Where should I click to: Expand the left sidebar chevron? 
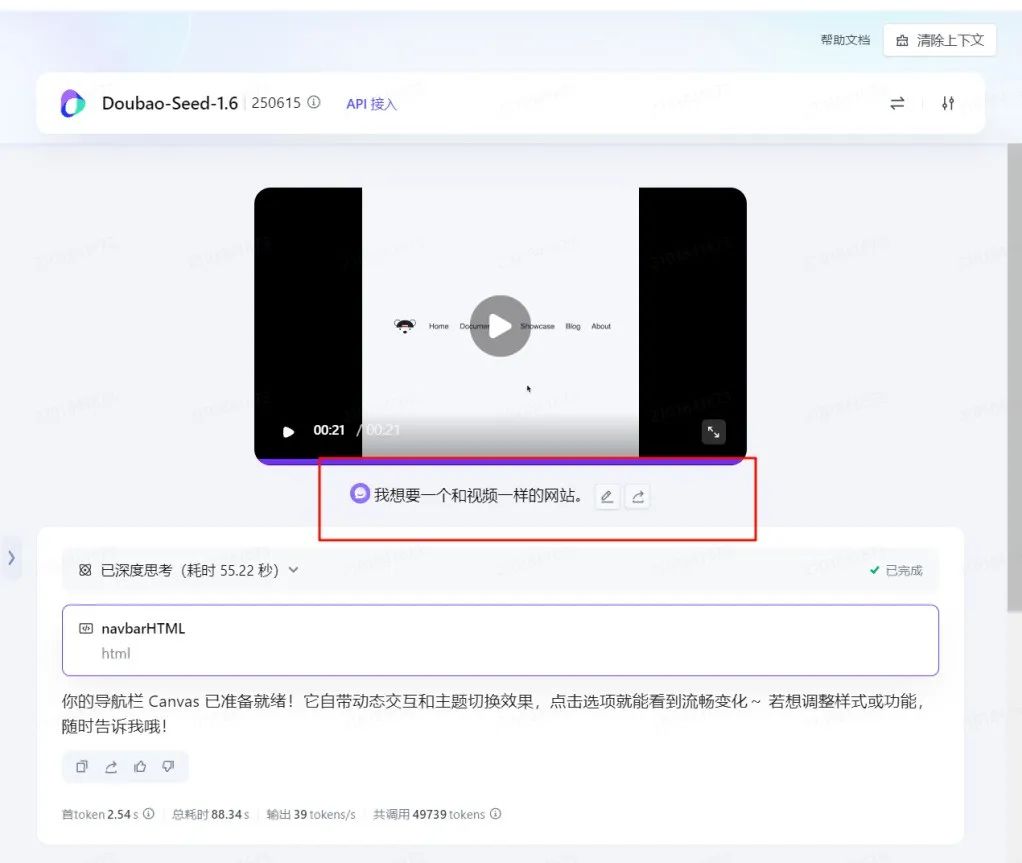tap(11, 558)
